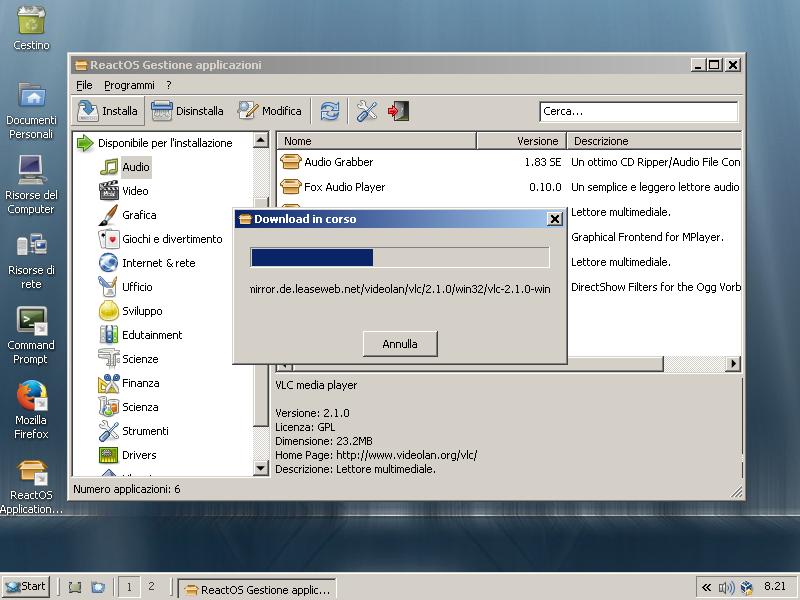Select the Audio Grabber row
800x600 pixels.
tap(509, 162)
